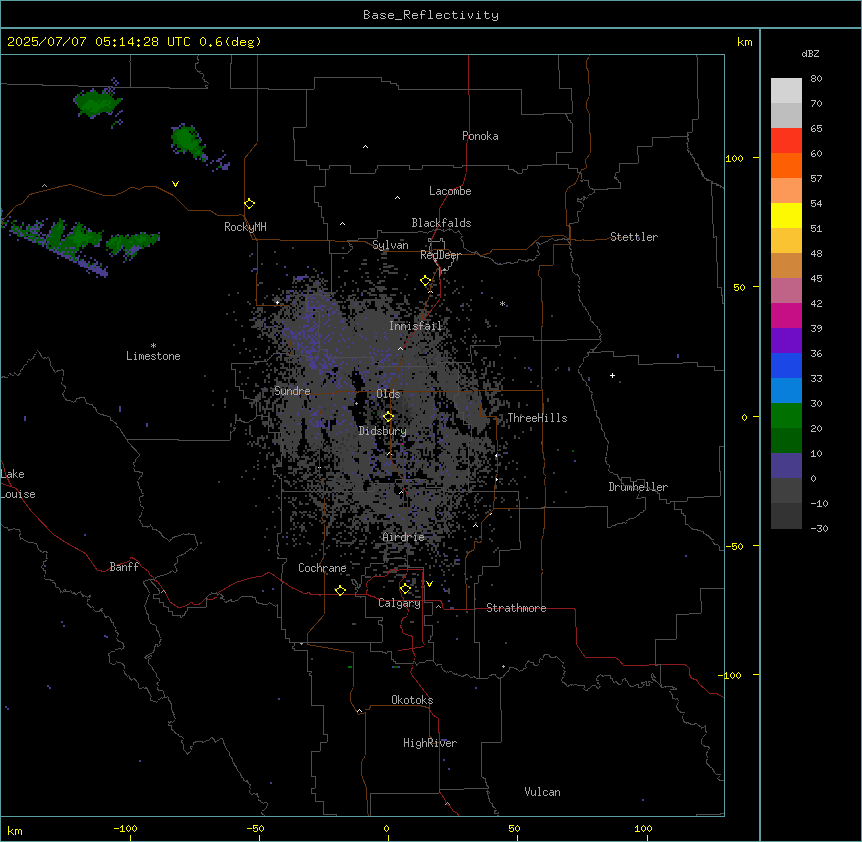This screenshot has height=842, width=862.
Task: Select the purple 36-39 dBZ legend swatch
Action: click(x=786, y=341)
